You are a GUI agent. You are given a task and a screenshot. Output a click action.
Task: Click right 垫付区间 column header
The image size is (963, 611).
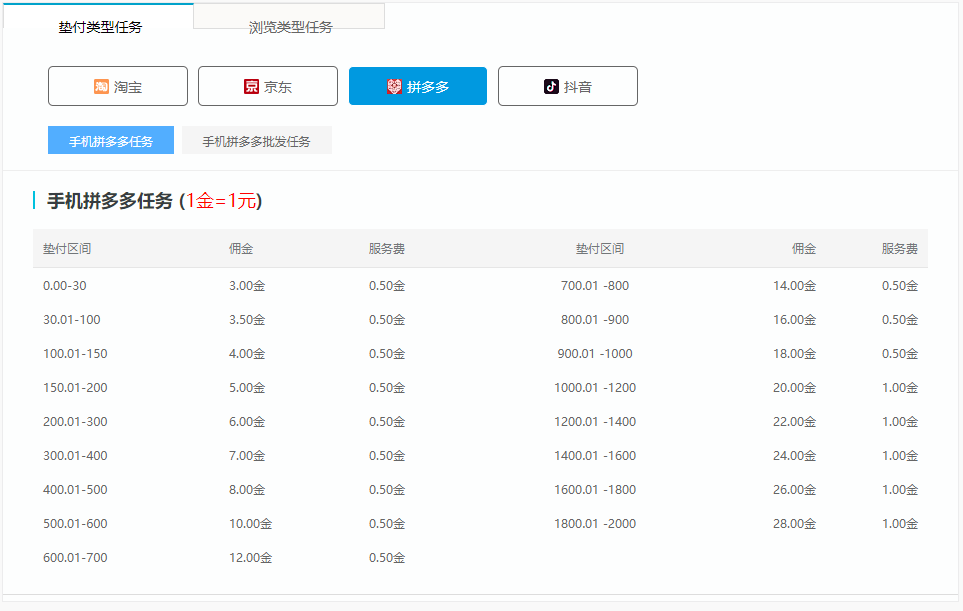click(599, 249)
